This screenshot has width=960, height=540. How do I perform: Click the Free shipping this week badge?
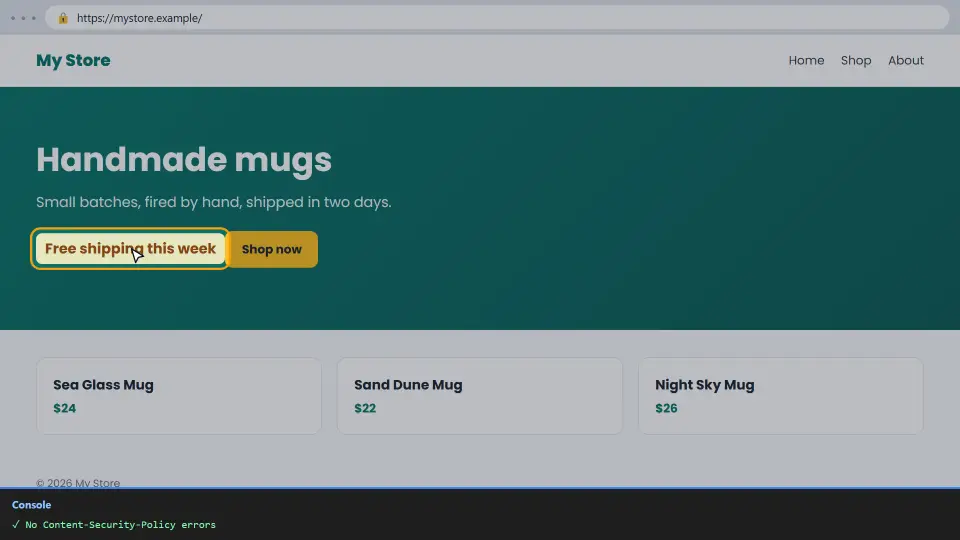coord(130,249)
